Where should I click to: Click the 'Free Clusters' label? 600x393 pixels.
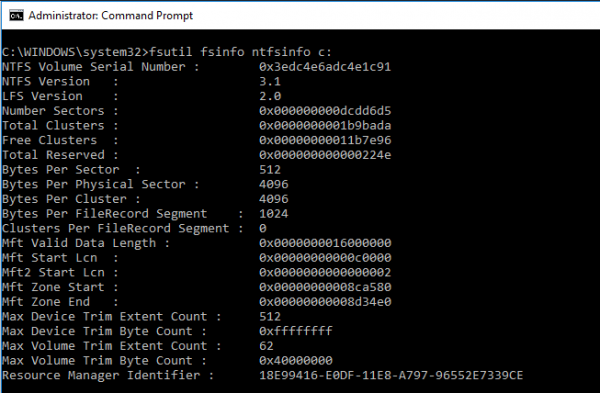point(50,140)
